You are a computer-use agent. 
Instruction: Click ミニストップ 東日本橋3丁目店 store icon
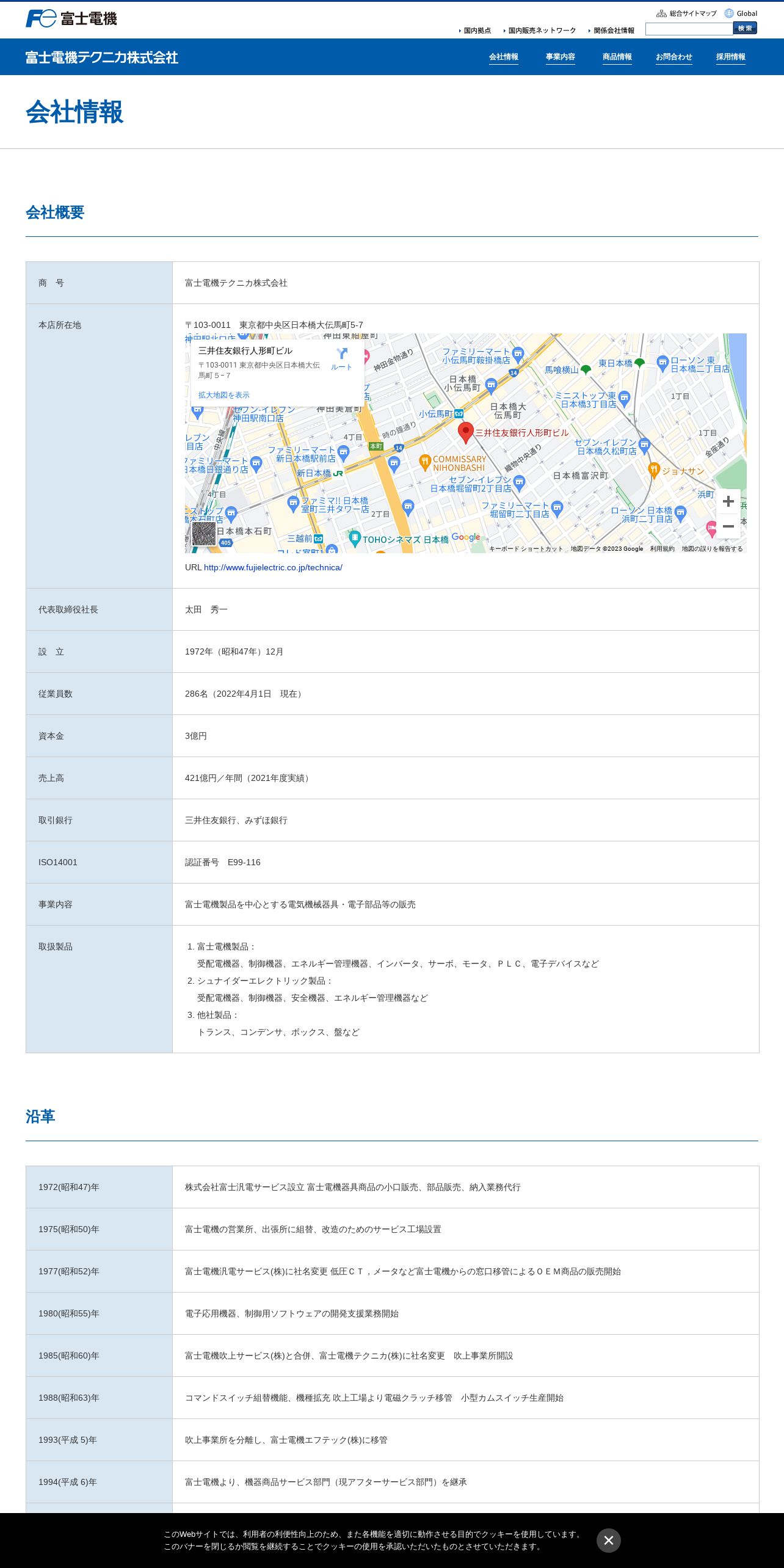click(624, 399)
